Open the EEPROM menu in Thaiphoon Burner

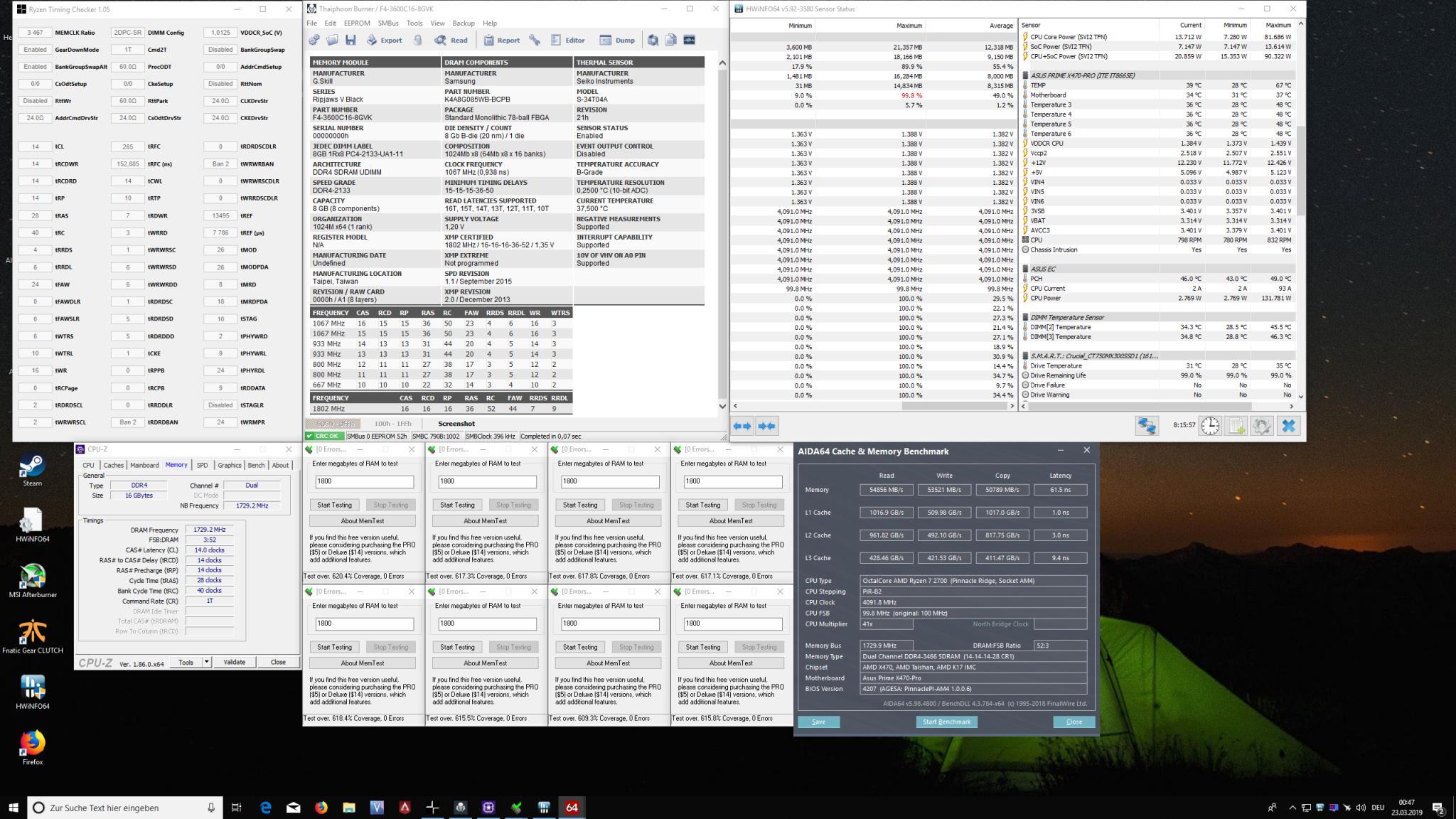[357, 23]
